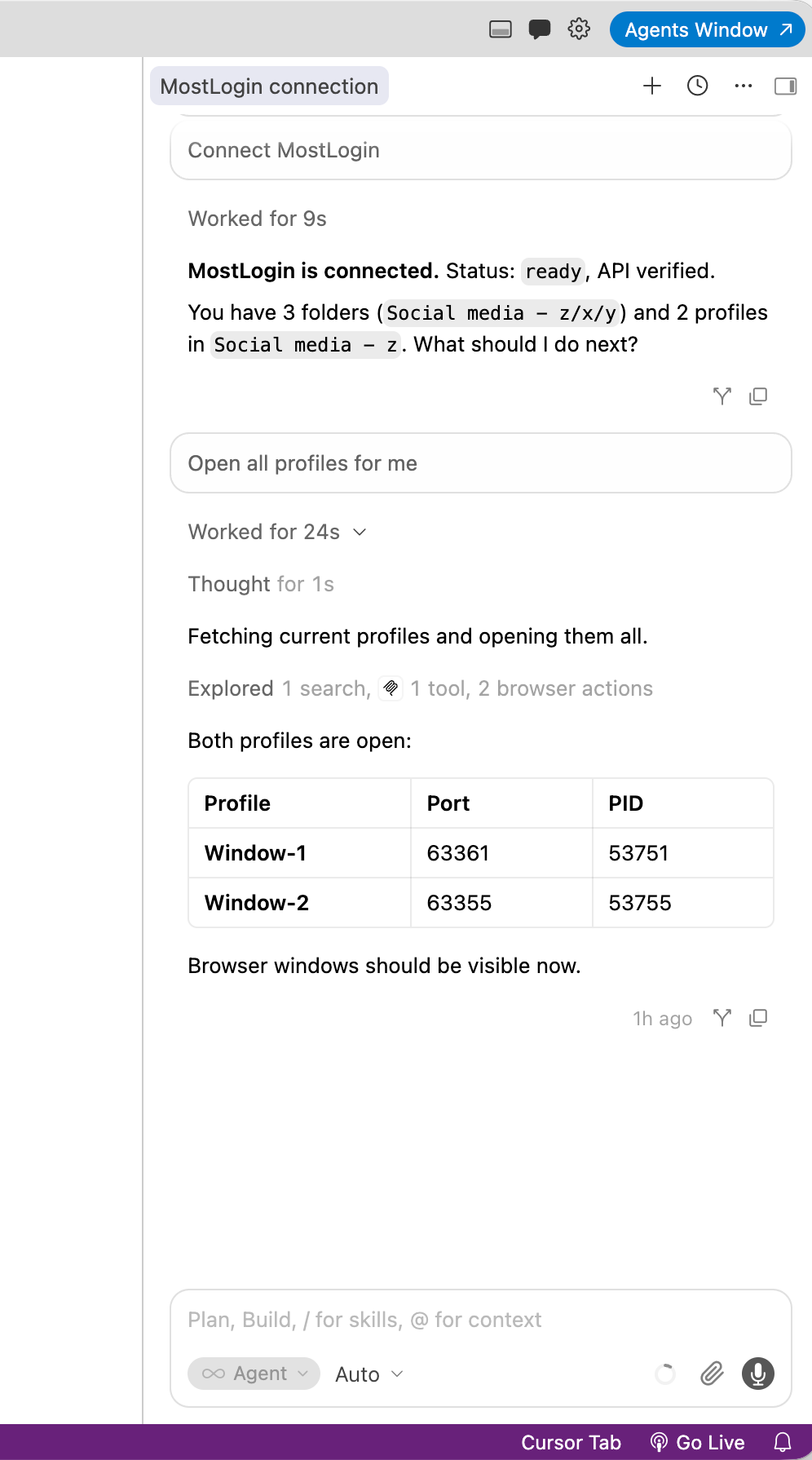
Task: Toggle the microphone voice input button
Action: 758,1374
